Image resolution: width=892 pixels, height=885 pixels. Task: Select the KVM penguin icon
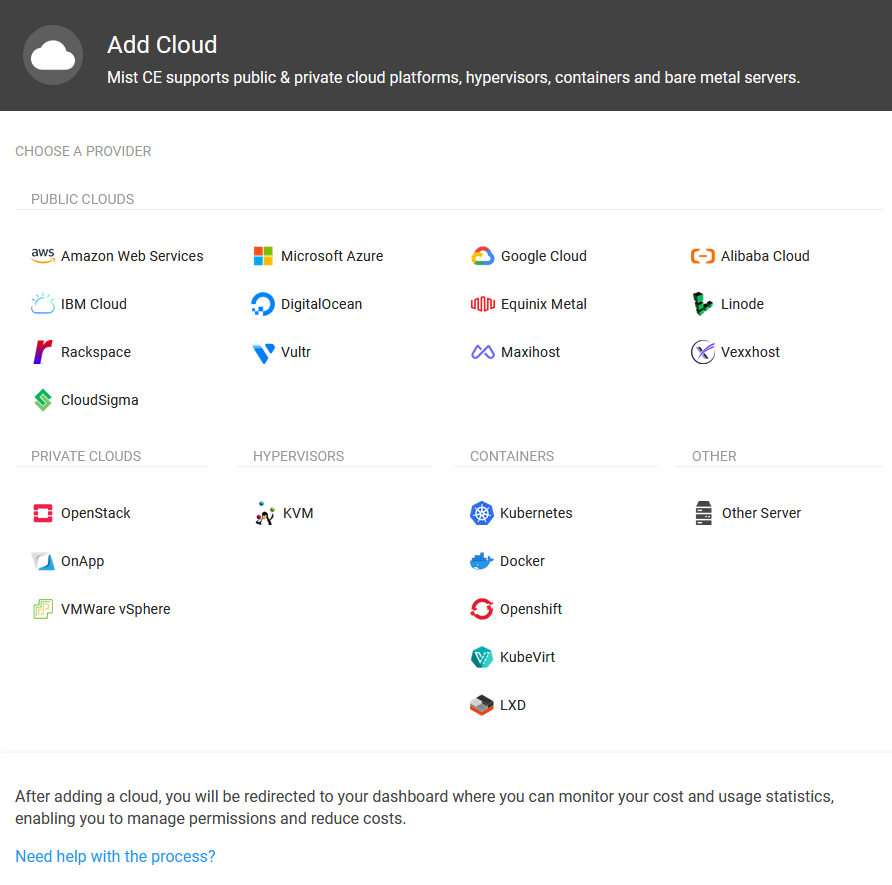point(264,513)
